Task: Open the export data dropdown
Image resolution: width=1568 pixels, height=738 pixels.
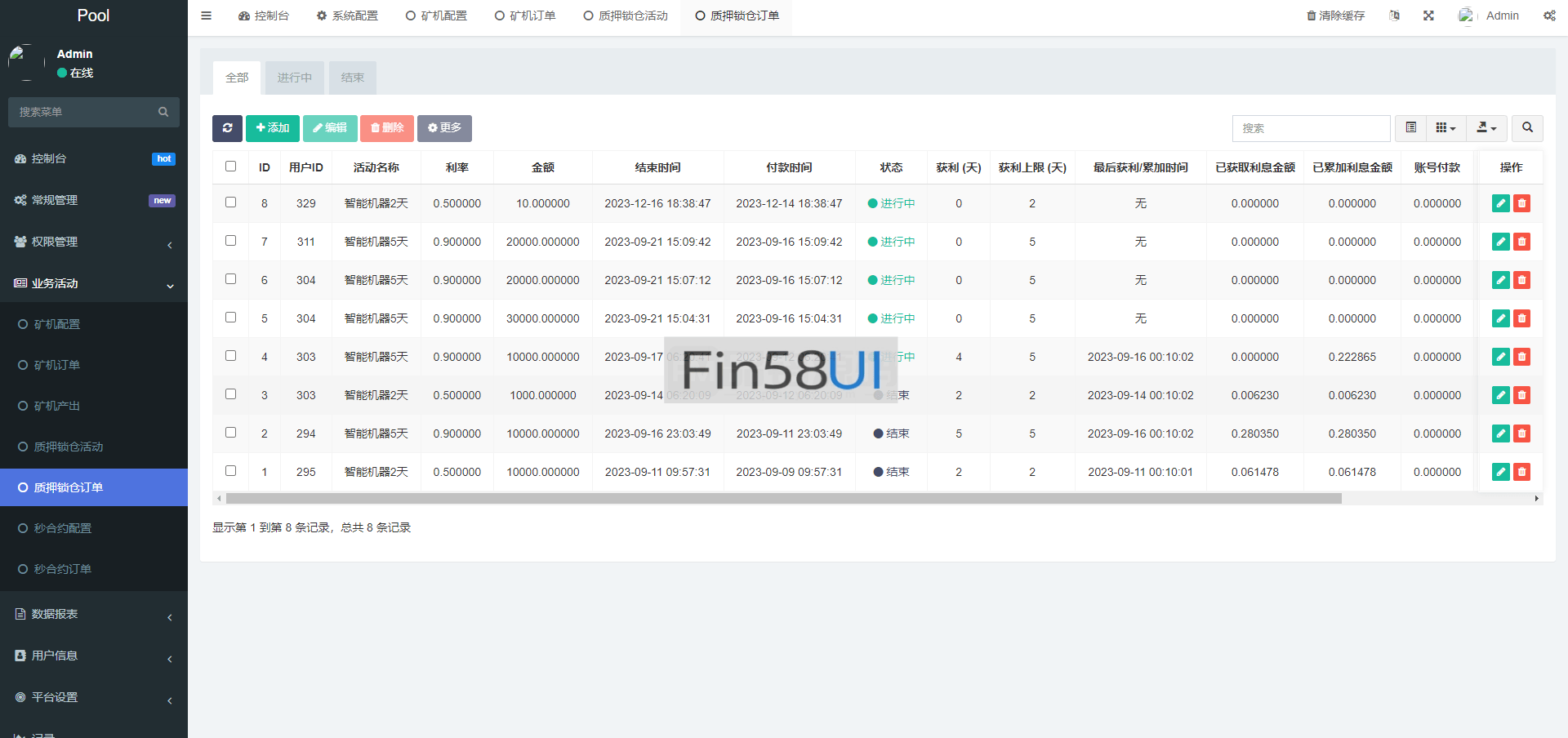Action: pyautogui.click(x=1486, y=128)
